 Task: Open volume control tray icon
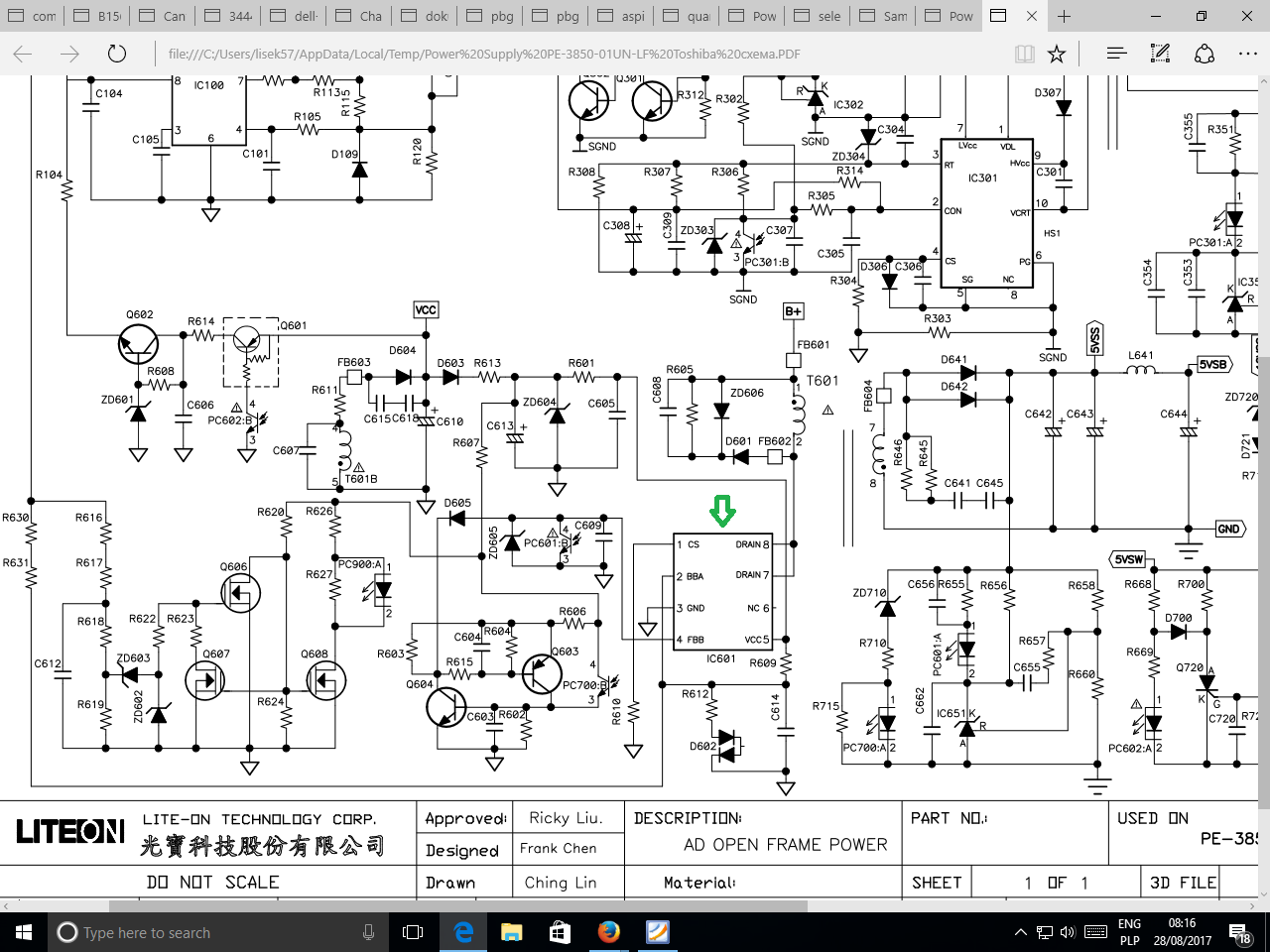pyautogui.click(x=1068, y=932)
